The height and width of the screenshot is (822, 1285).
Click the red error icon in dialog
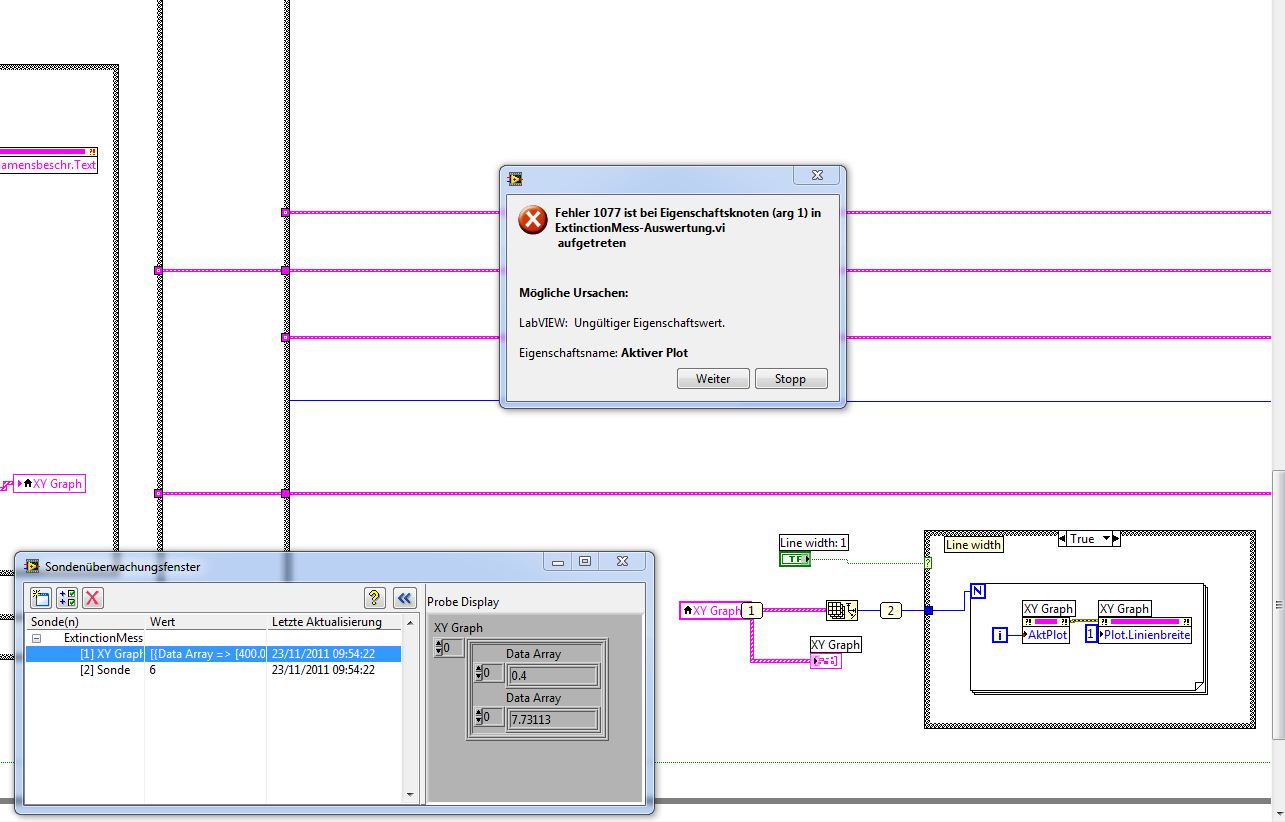[533, 220]
